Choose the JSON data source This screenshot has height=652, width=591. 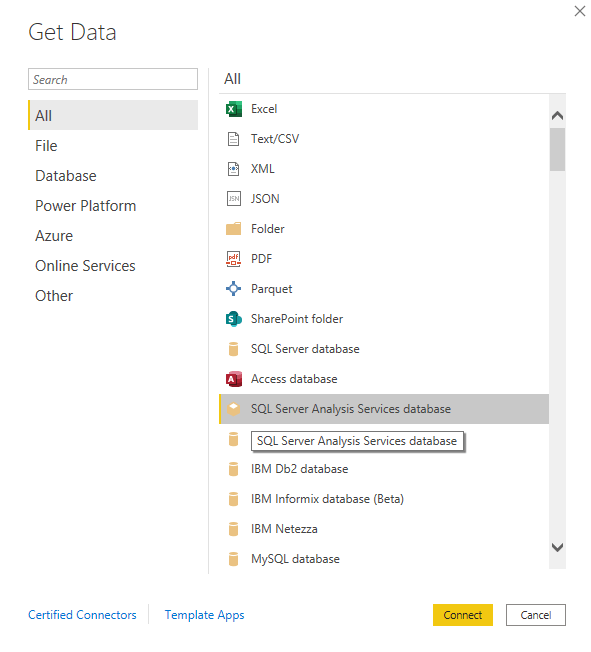click(265, 199)
